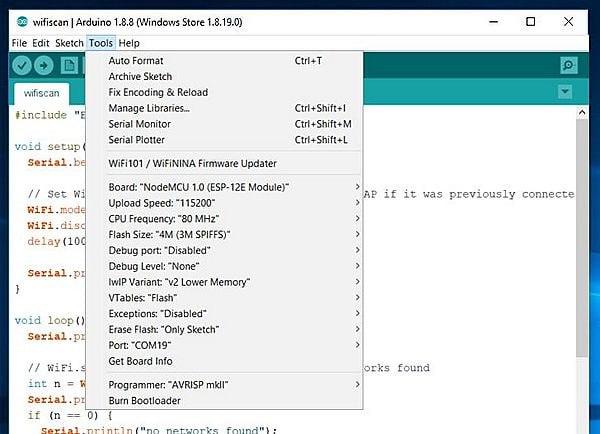Click the editor vertical scrollbar thumb
The height and width of the screenshot is (434, 600).
tap(582, 237)
